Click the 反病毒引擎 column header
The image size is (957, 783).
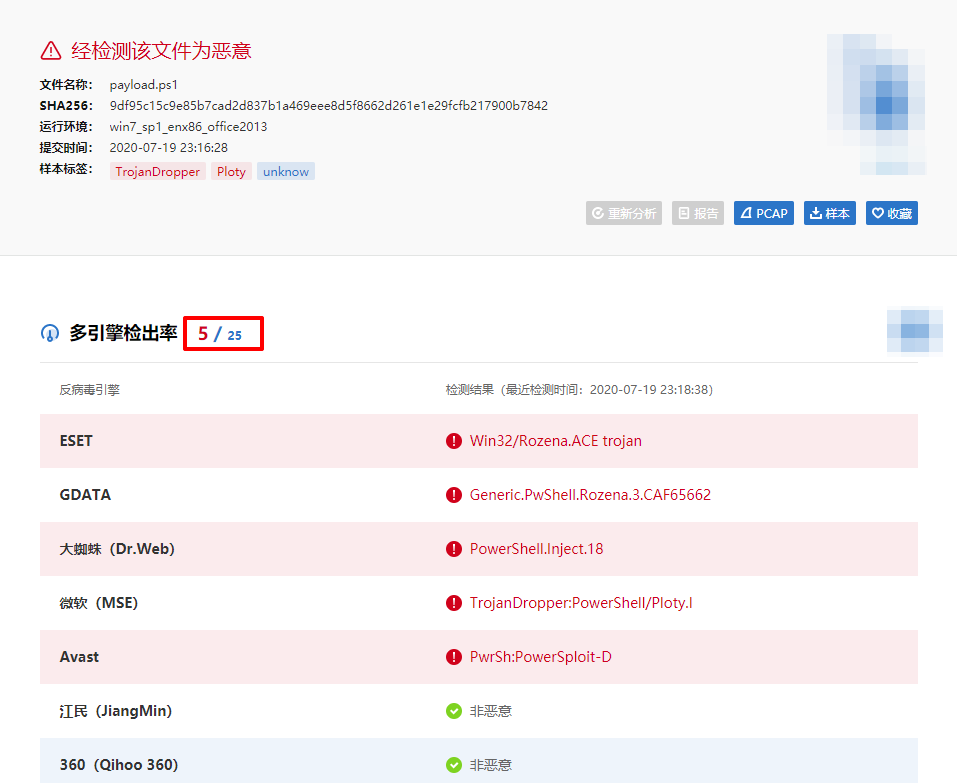90,390
